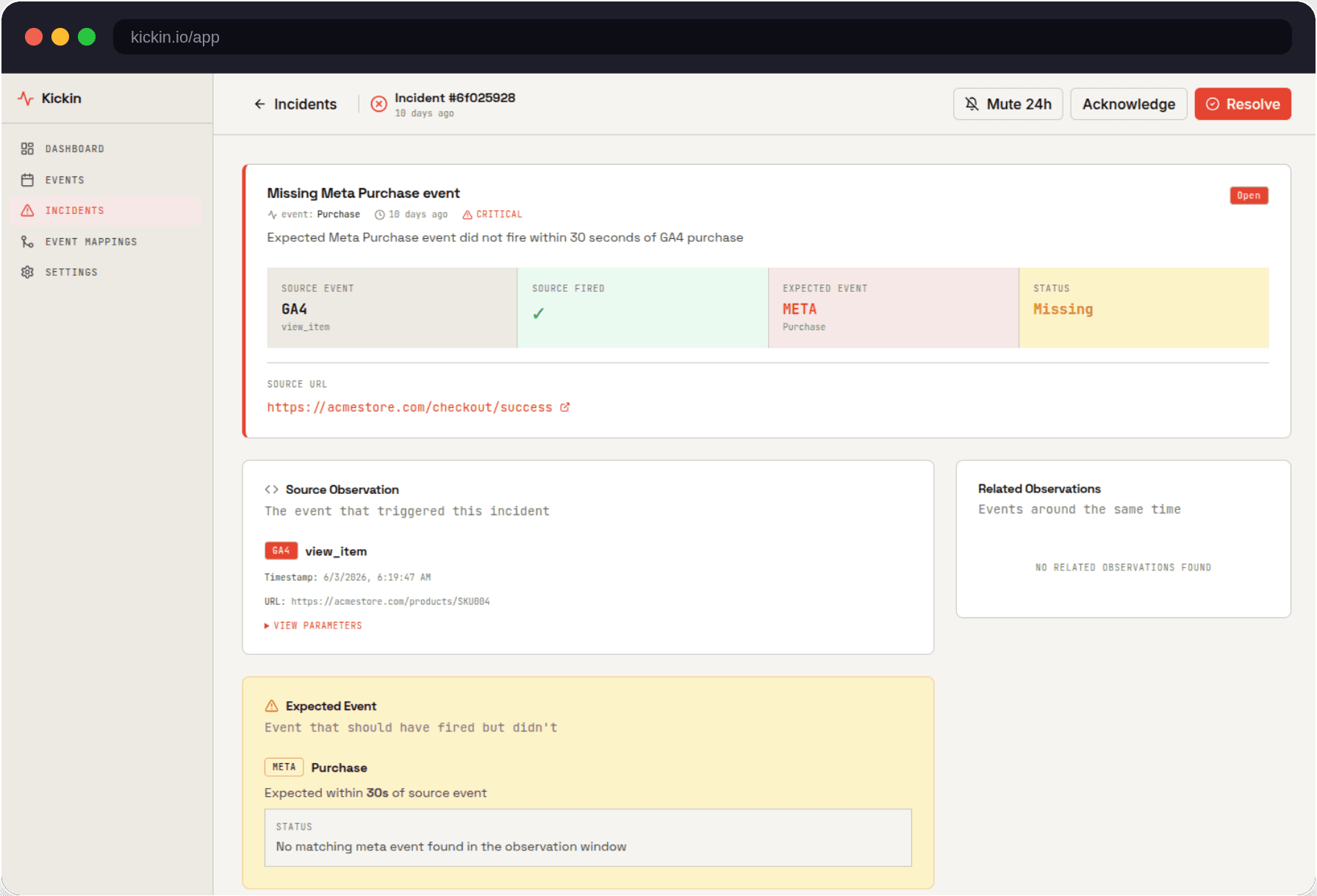Click the back arrow beside Incidents
The height and width of the screenshot is (896, 1317).
click(x=259, y=104)
